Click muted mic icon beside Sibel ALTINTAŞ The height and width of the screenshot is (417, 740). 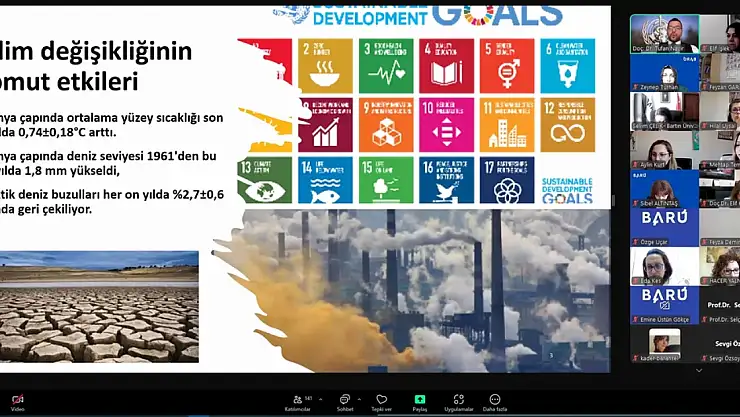[x=635, y=203]
